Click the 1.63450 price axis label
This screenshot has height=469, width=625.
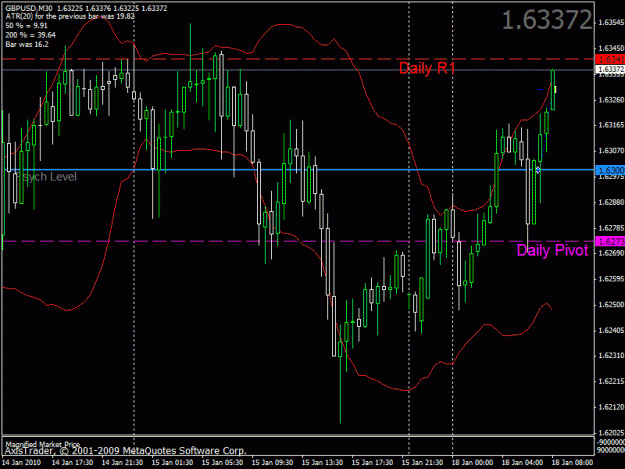point(611,48)
